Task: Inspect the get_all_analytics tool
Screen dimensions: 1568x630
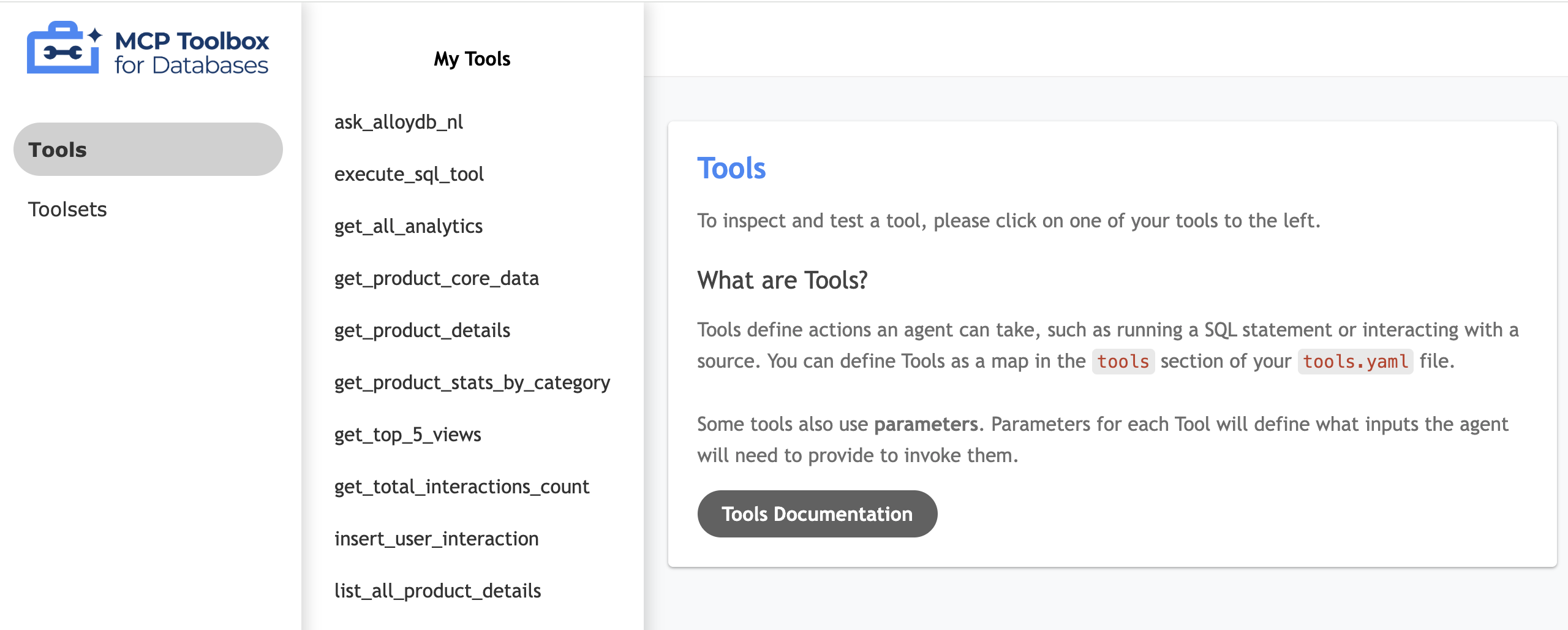Action: click(408, 226)
